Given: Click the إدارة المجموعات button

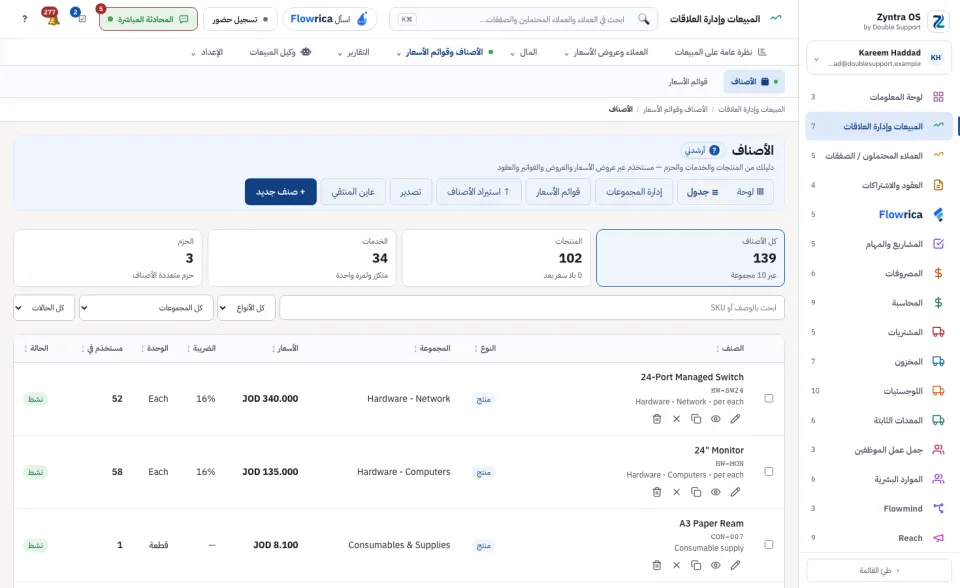Looking at the screenshot, I should tap(634, 192).
